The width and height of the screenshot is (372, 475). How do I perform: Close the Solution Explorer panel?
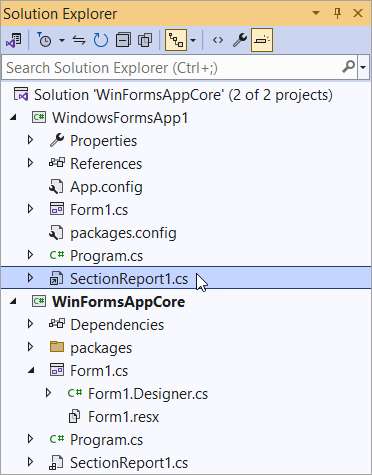pos(358,13)
